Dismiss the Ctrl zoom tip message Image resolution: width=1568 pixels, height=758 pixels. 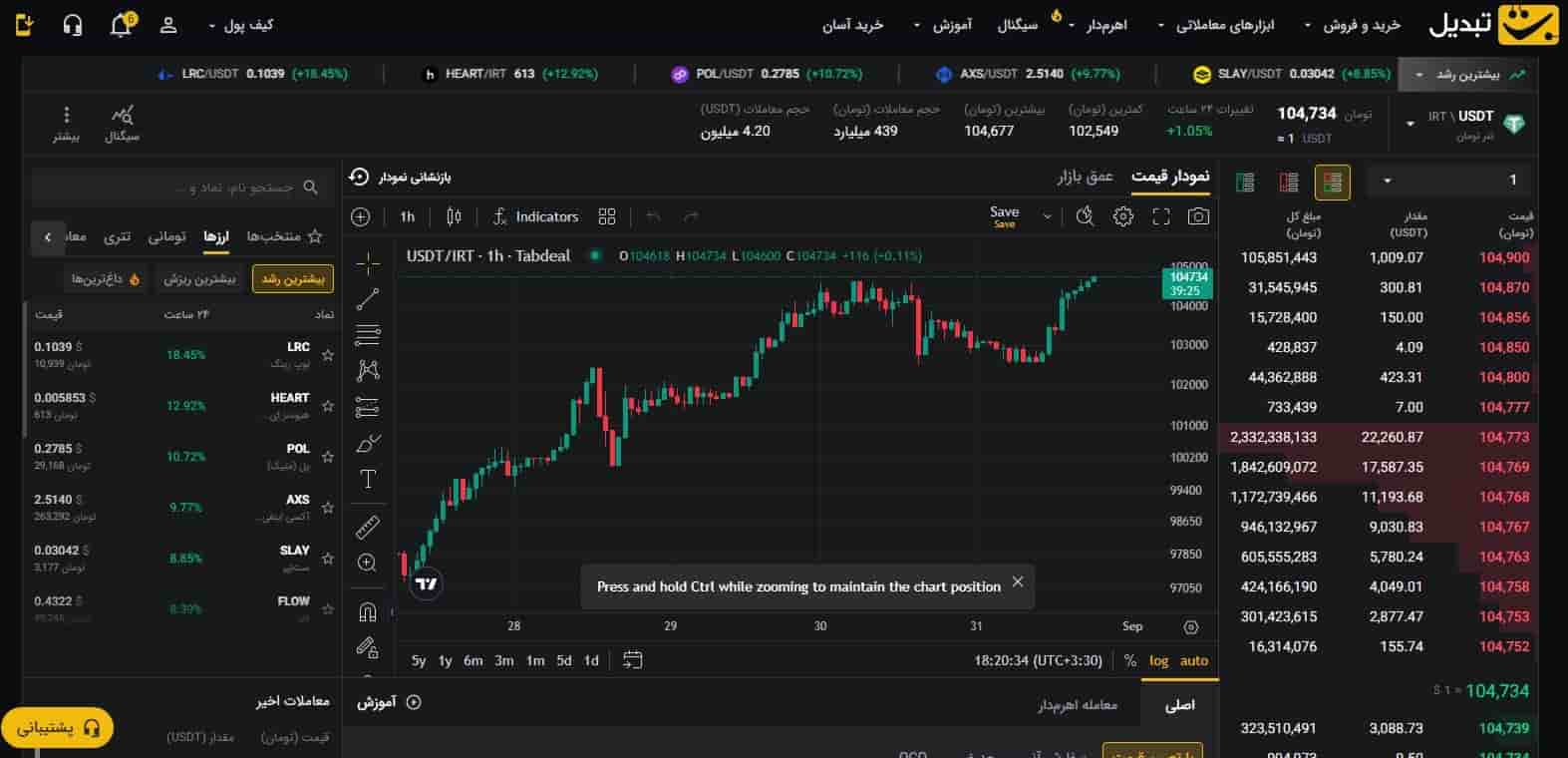pyautogui.click(x=1018, y=581)
